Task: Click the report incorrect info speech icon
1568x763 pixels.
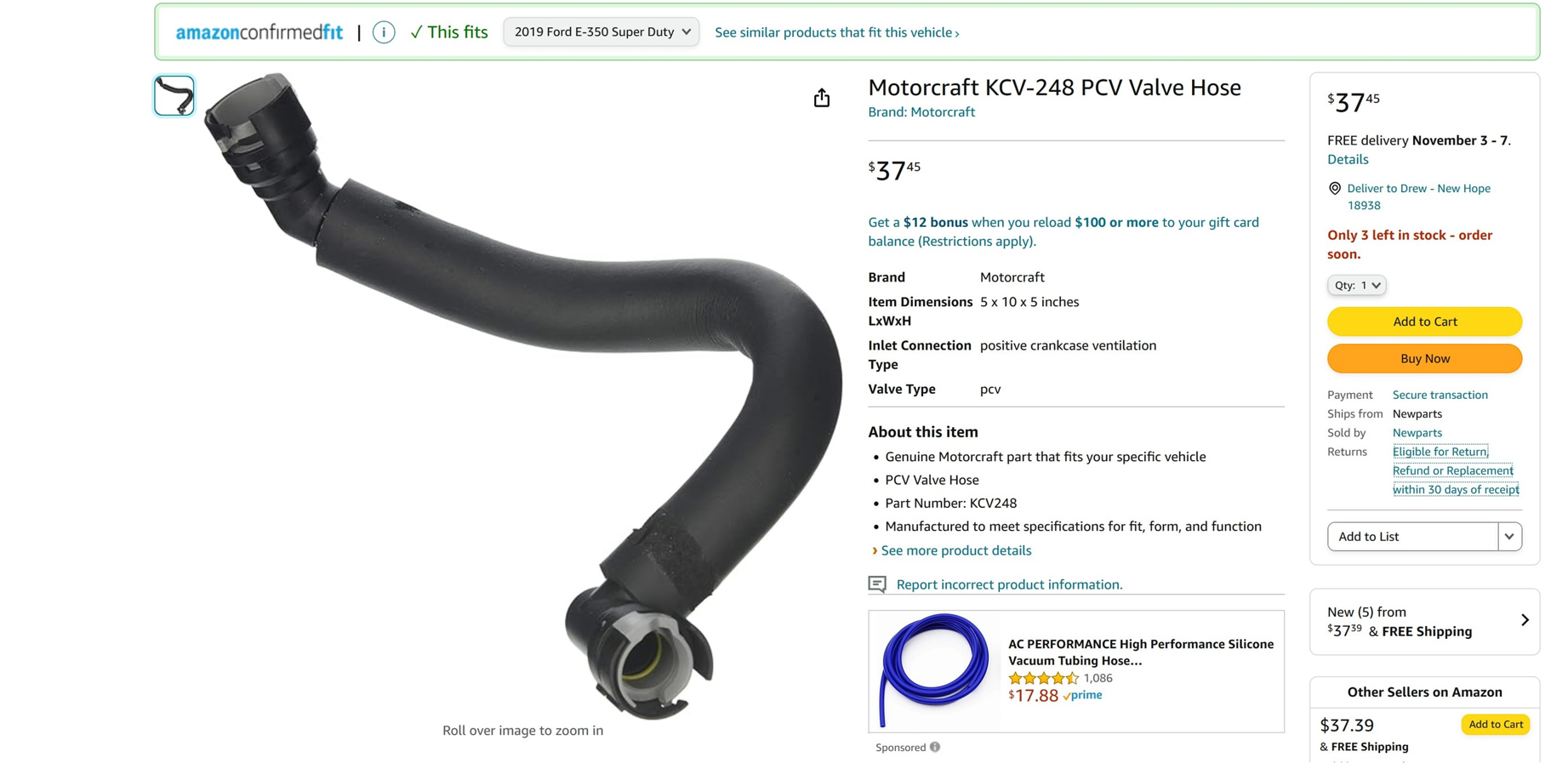Action: pyautogui.click(x=877, y=584)
